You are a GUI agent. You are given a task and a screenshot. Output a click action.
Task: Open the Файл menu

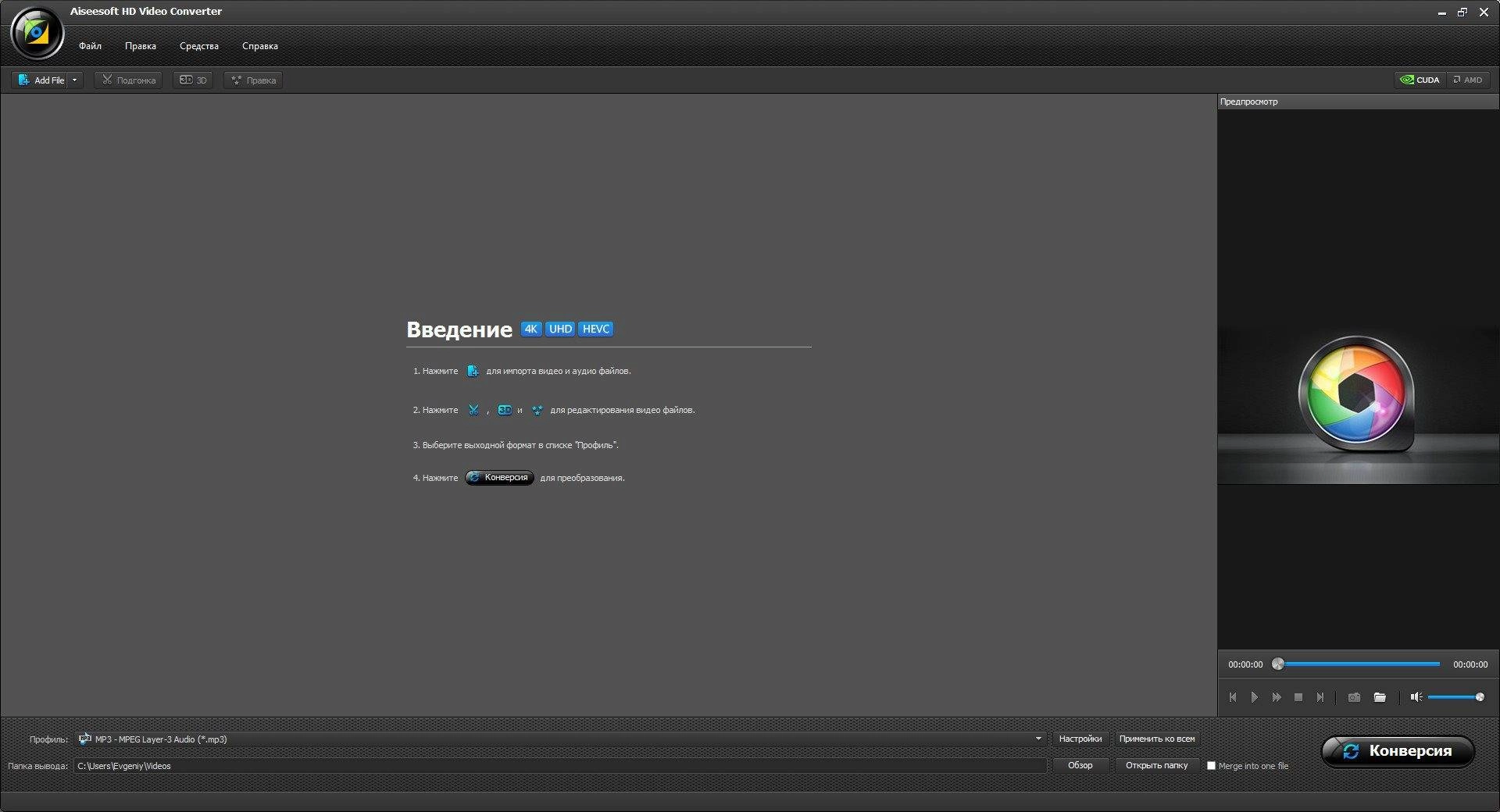(x=90, y=46)
